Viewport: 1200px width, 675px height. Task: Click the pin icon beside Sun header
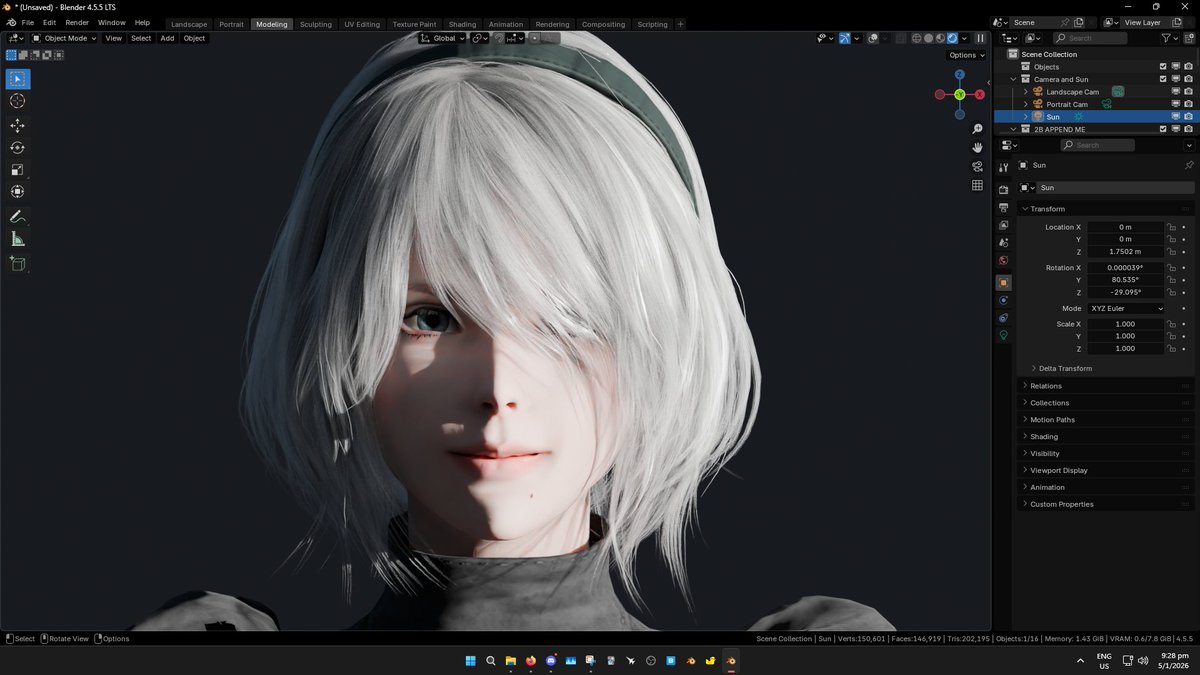[1188, 165]
